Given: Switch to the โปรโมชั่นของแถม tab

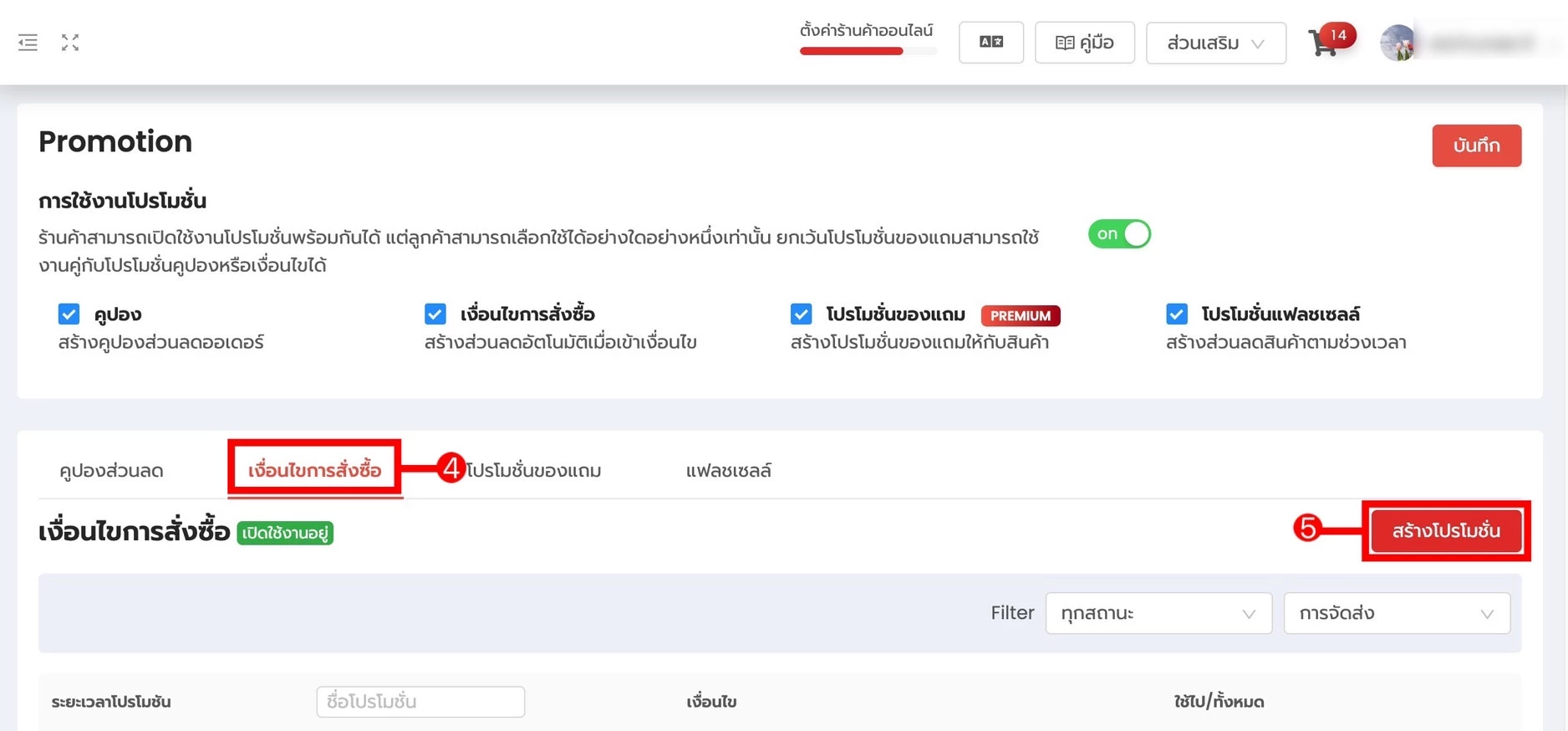Looking at the screenshot, I should pyautogui.click(x=534, y=470).
